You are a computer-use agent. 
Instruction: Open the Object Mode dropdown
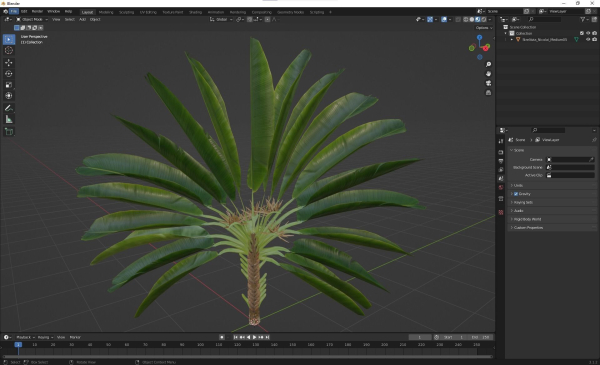(32, 20)
